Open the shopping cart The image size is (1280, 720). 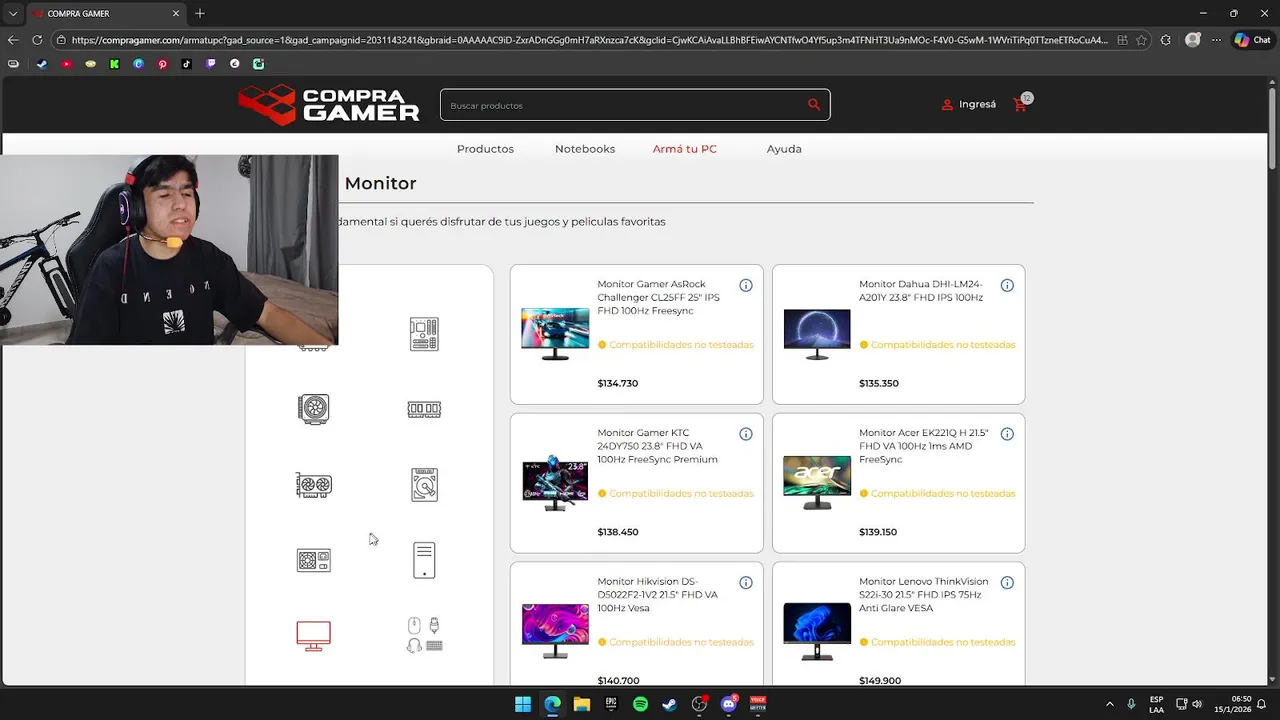(x=1021, y=104)
